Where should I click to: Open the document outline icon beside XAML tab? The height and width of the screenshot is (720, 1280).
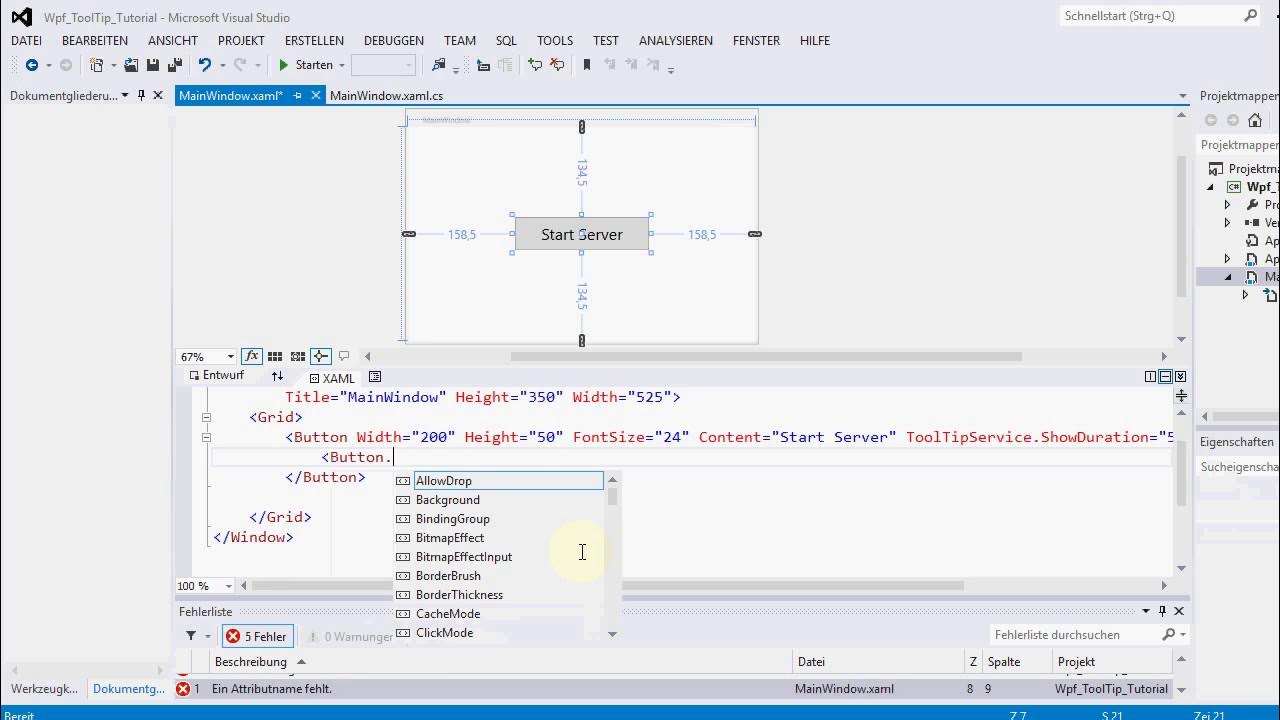[x=375, y=377]
